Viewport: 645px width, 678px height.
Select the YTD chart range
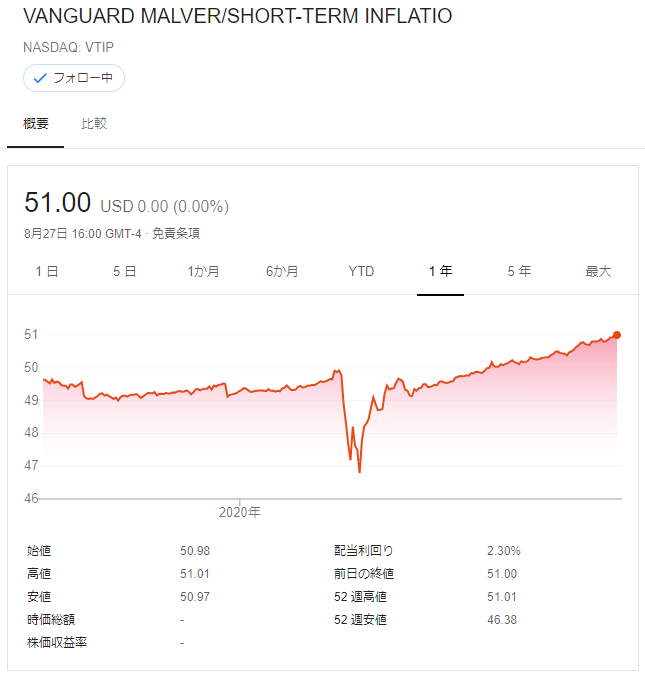pyautogui.click(x=361, y=272)
